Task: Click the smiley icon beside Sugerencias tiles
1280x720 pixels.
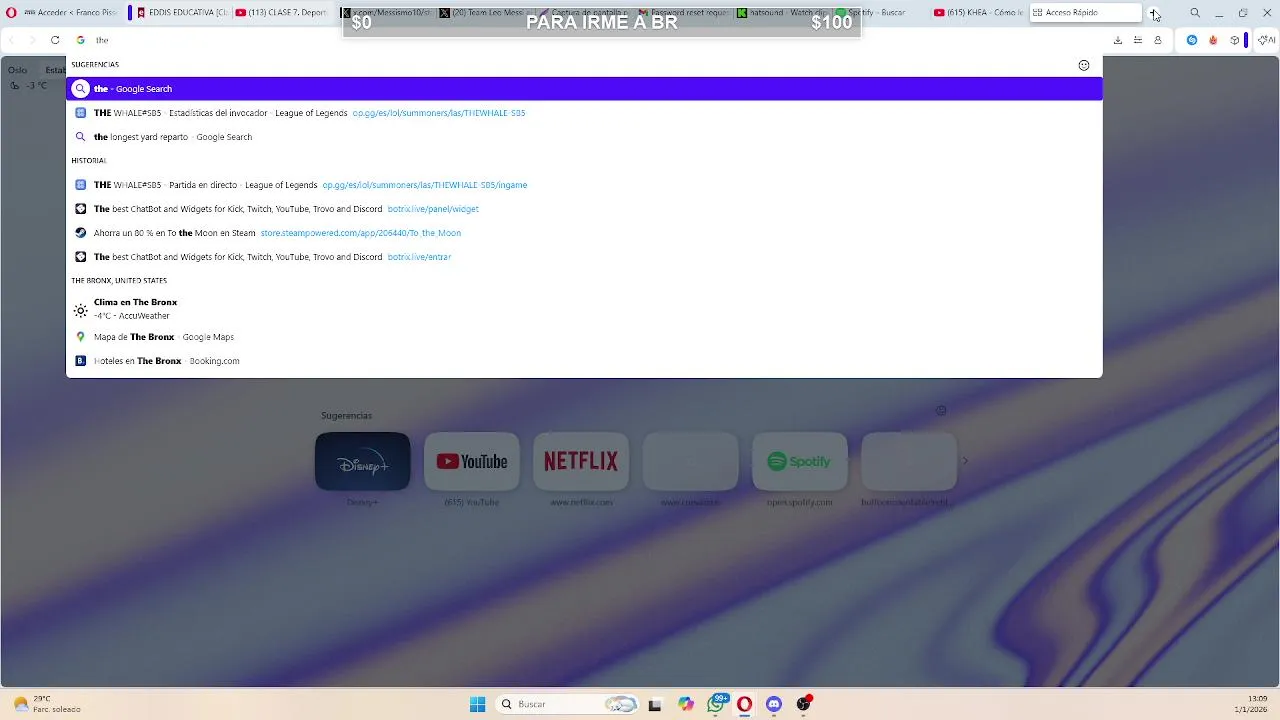Action: [x=941, y=411]
